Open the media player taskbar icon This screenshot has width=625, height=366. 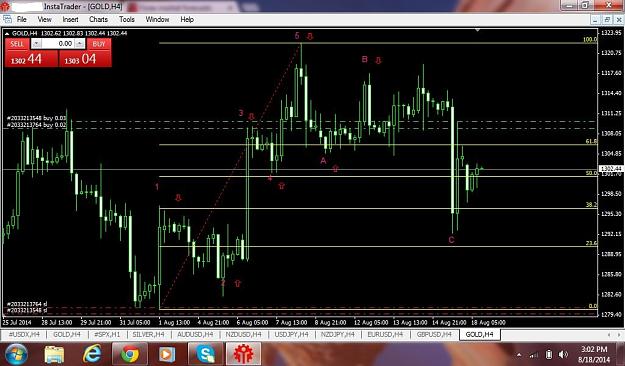pyautogui.click(x=167, y=354)
